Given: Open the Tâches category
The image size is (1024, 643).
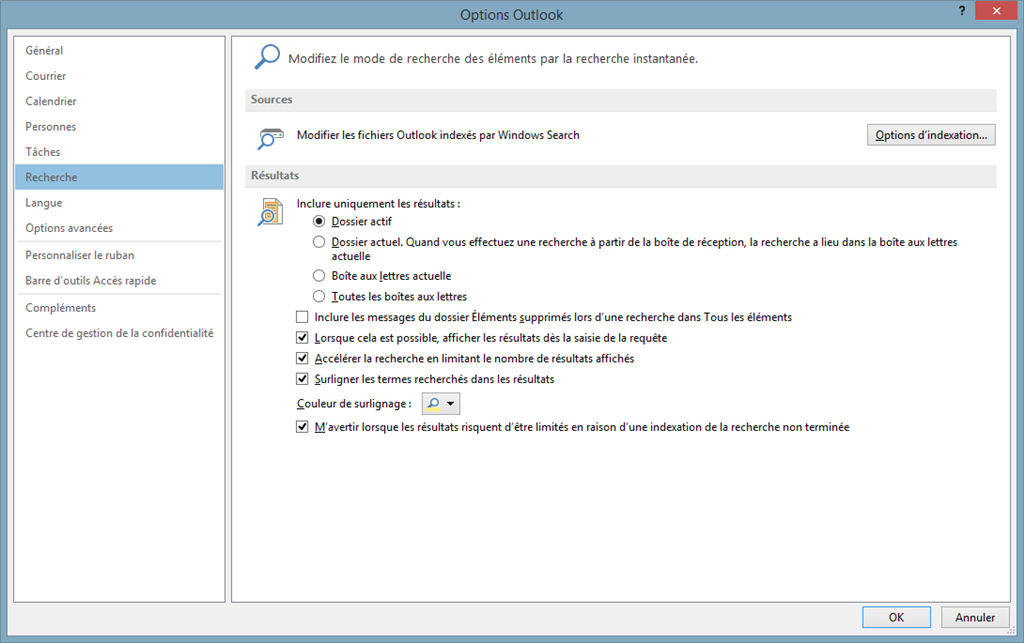Looking at the screenshot, I should pyautogui.click(x=119, y=151).
